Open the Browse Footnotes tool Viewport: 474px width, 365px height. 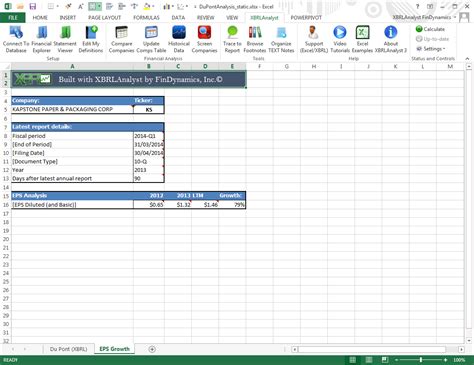255,39
